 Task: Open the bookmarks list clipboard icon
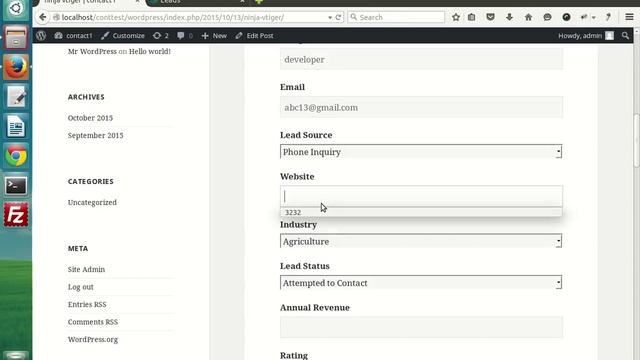[471, 17]
